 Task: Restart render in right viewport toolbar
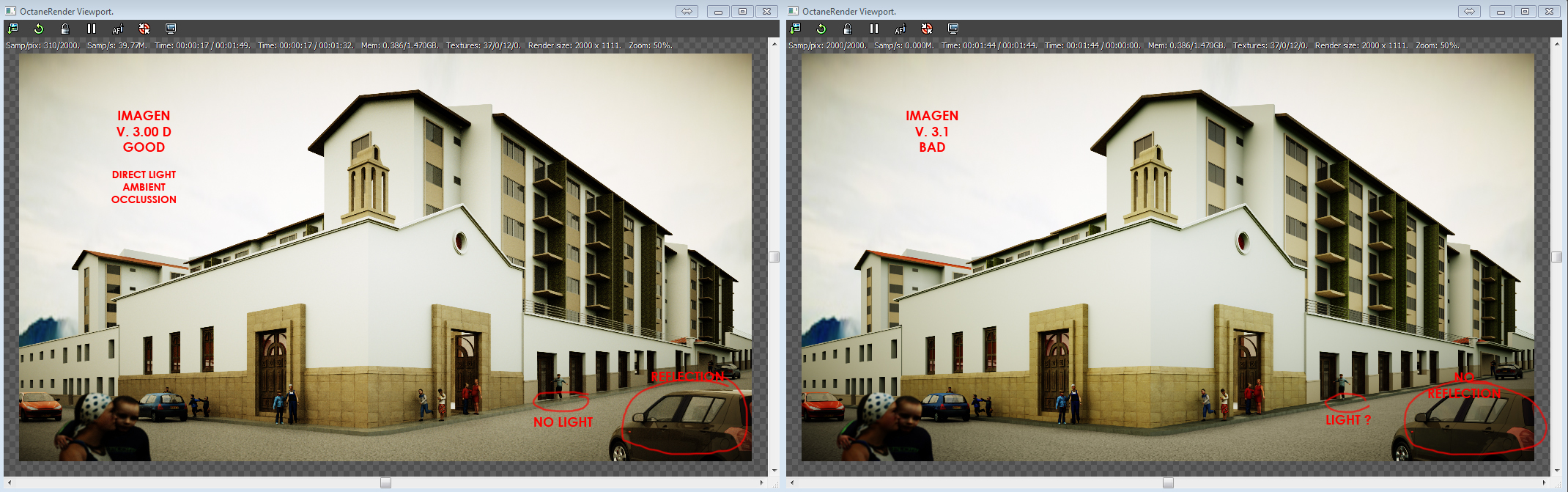click(821, 29)
